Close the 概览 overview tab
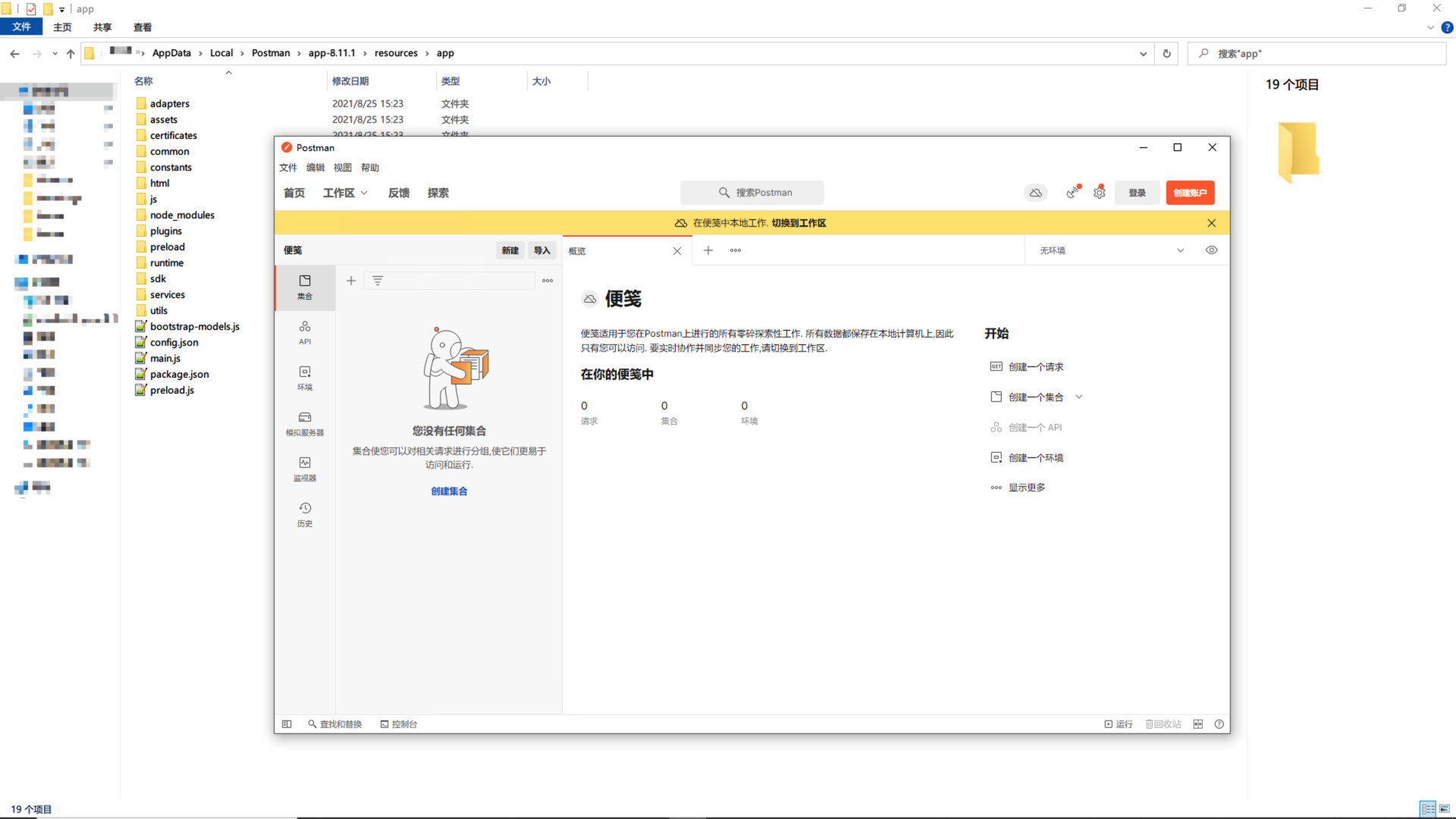1456x819 pixels. (x=677, y=251)
